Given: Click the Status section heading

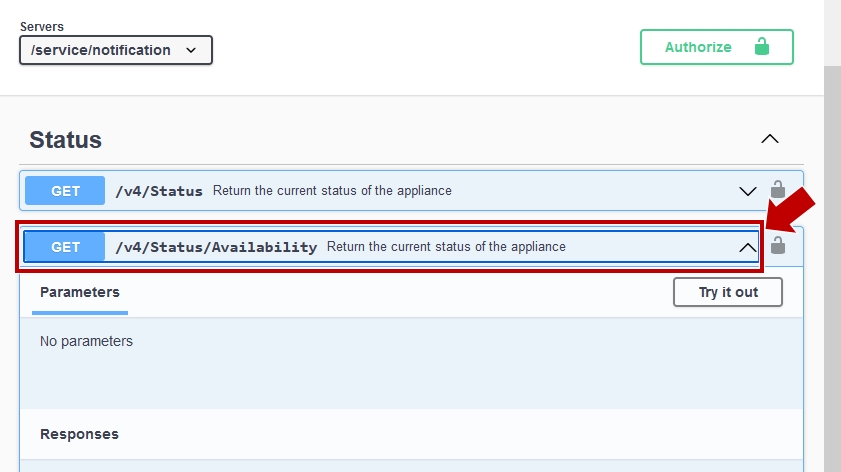Looking at the screenshot, I should 65,140.
